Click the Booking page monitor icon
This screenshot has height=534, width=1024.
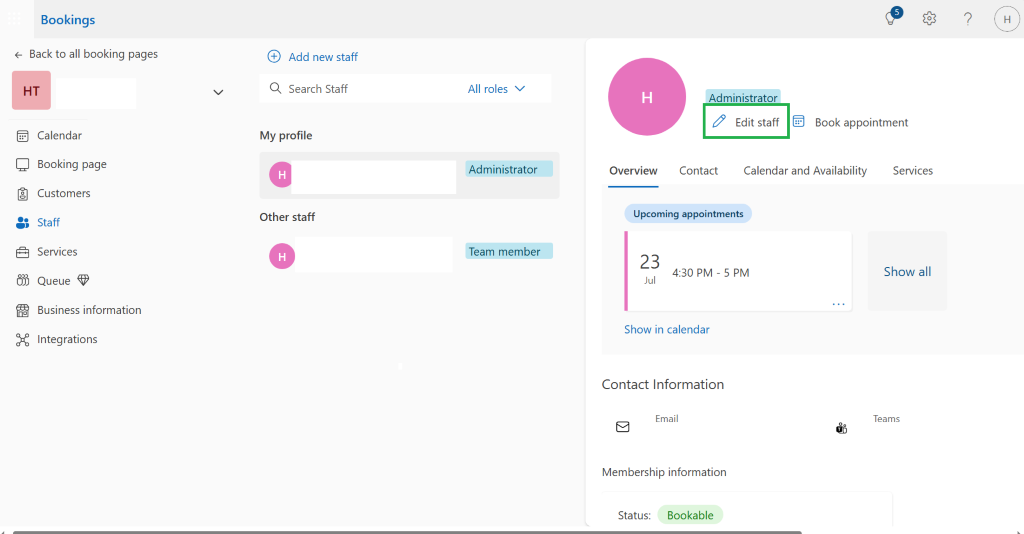[x=22, y=165]
